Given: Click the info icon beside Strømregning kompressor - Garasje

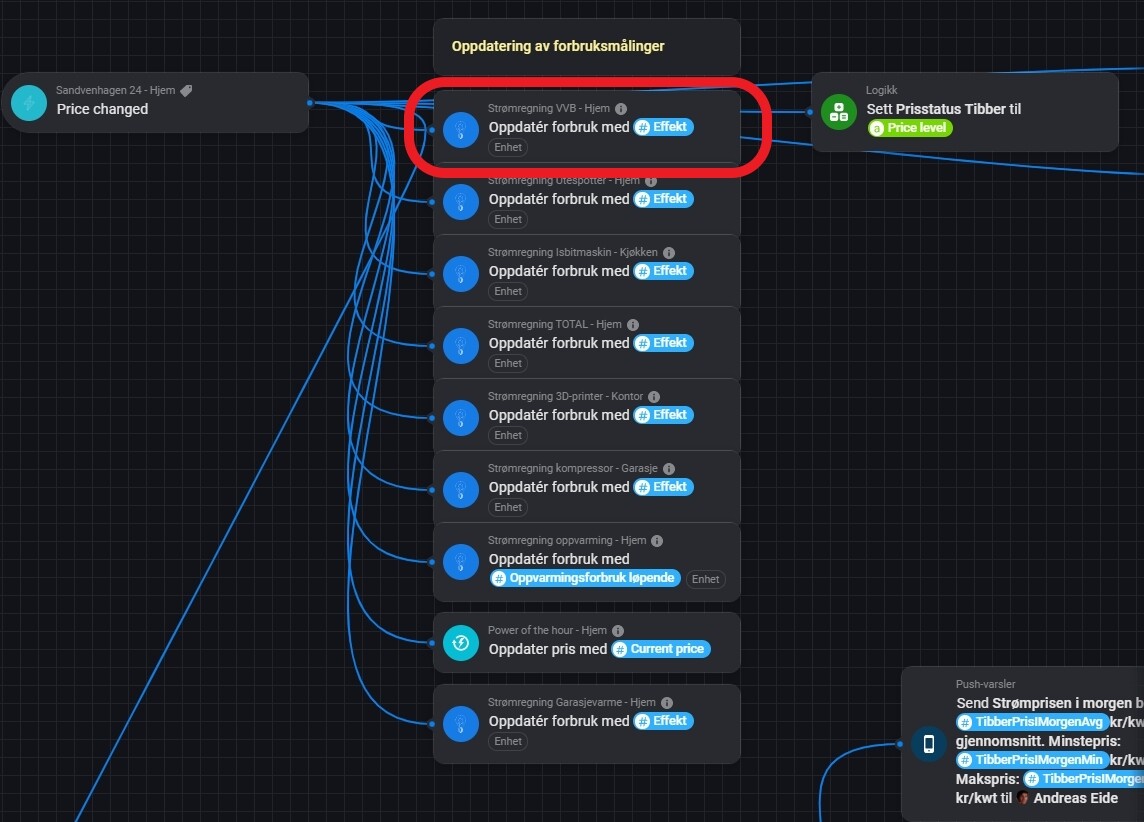Looking at the screenshot, I should tap(669, 469).
